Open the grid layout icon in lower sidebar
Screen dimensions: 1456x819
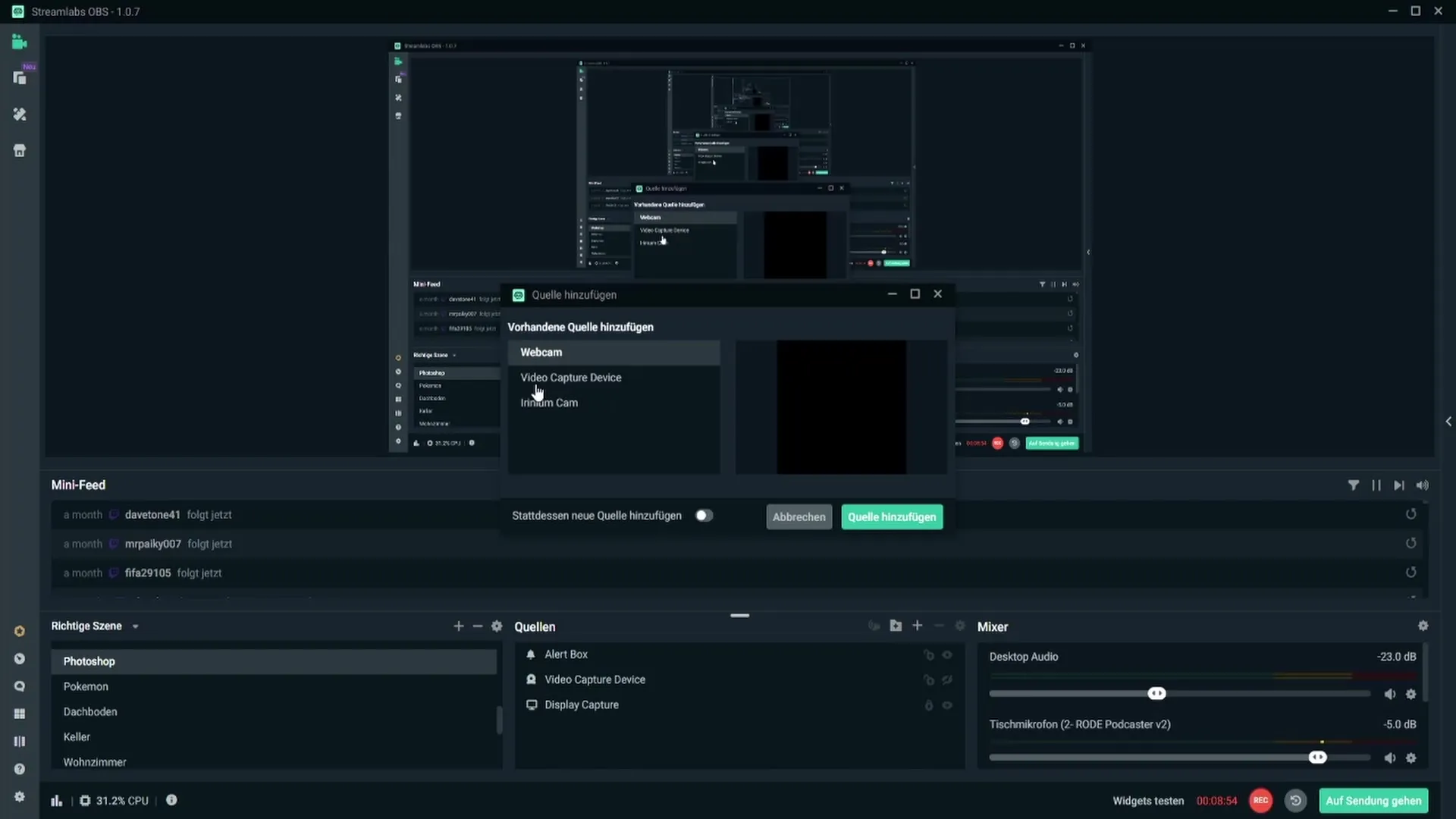[x=20, y=714]
